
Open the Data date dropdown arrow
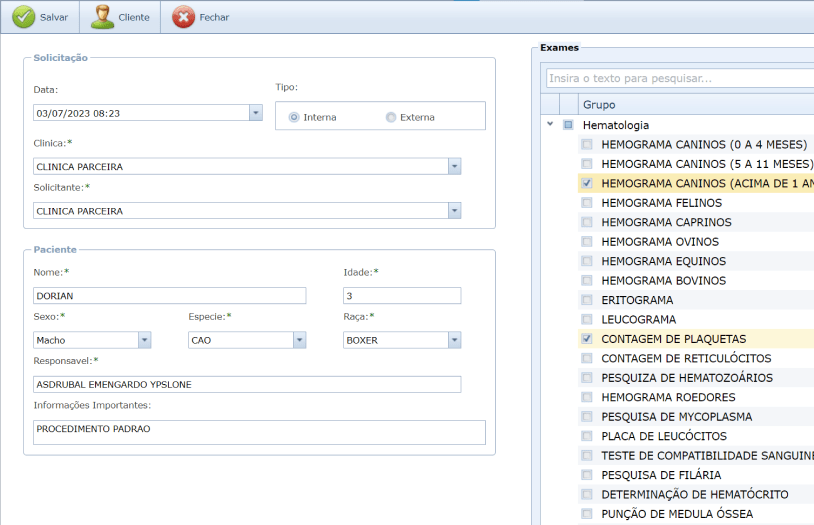tap(256, 113)
